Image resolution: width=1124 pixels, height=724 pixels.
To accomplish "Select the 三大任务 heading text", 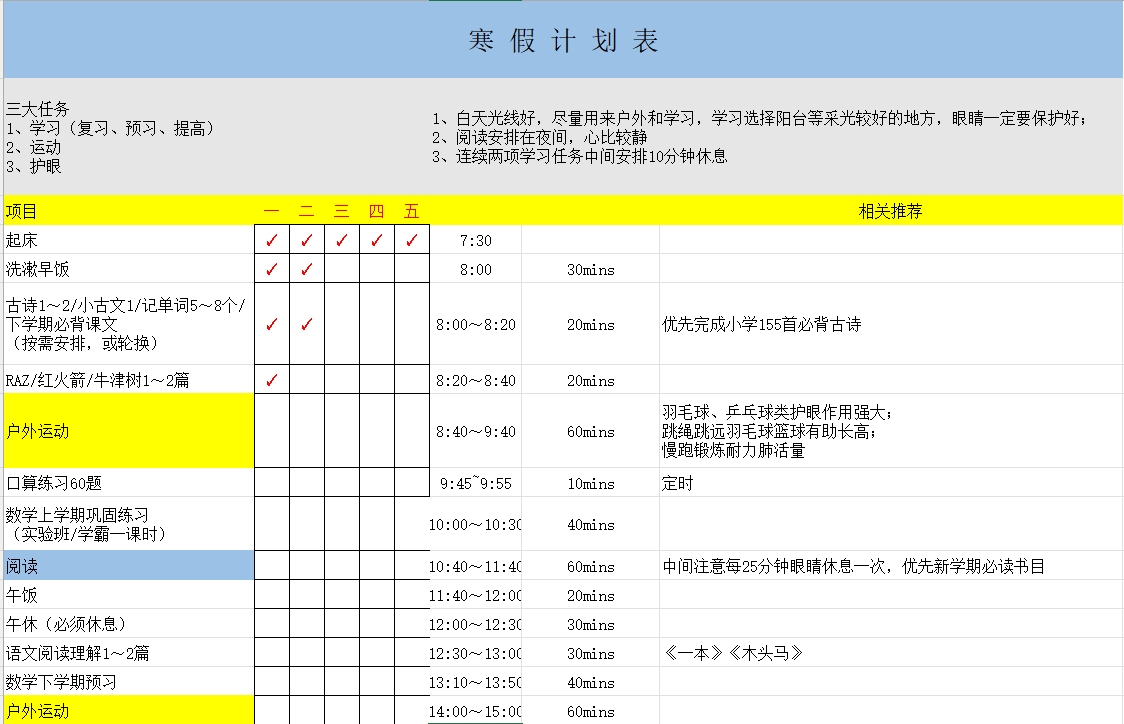I will [37, 109].
